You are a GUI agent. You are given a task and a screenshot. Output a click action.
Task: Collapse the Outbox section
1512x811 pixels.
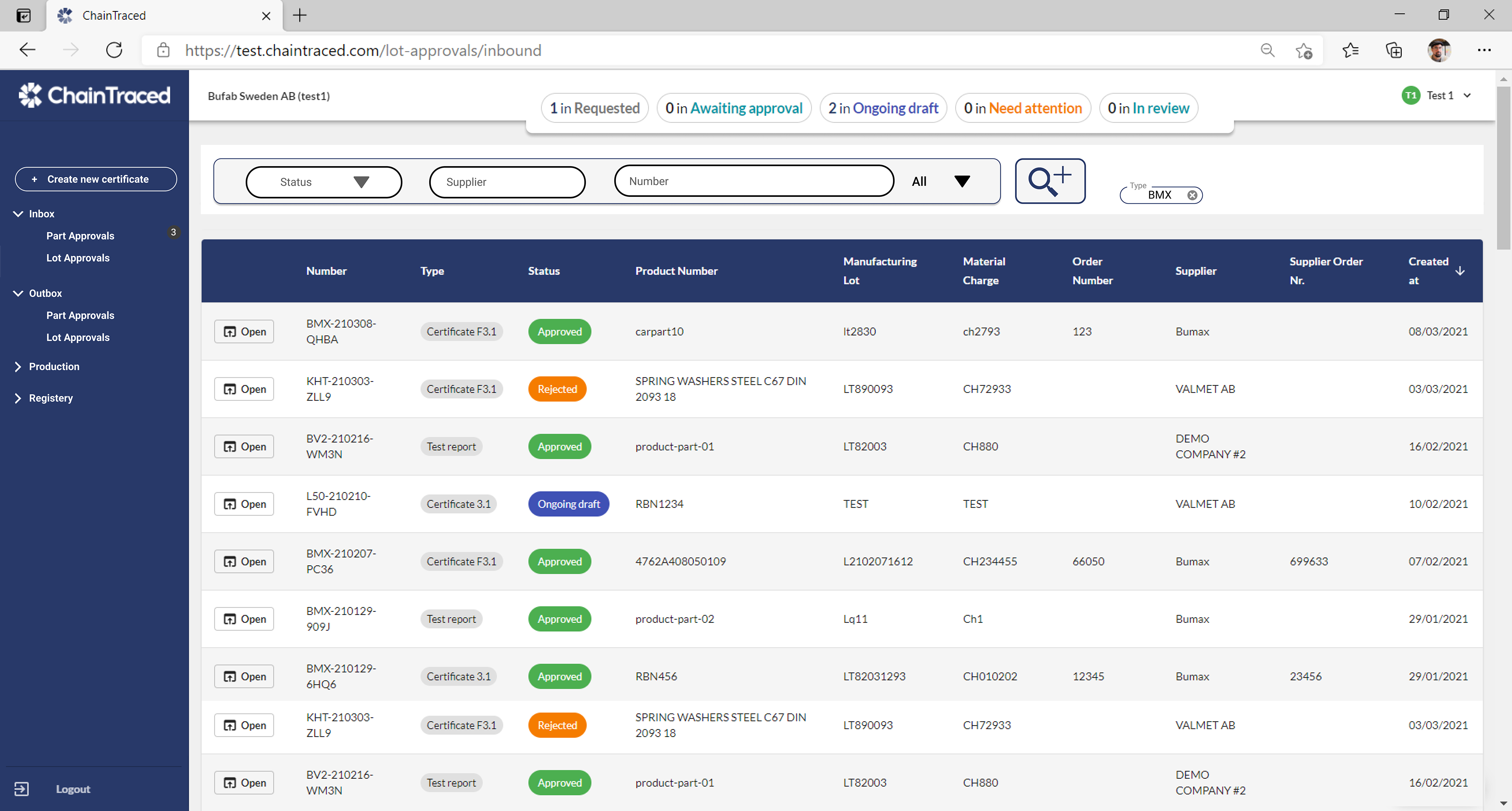tap(18, 293)
